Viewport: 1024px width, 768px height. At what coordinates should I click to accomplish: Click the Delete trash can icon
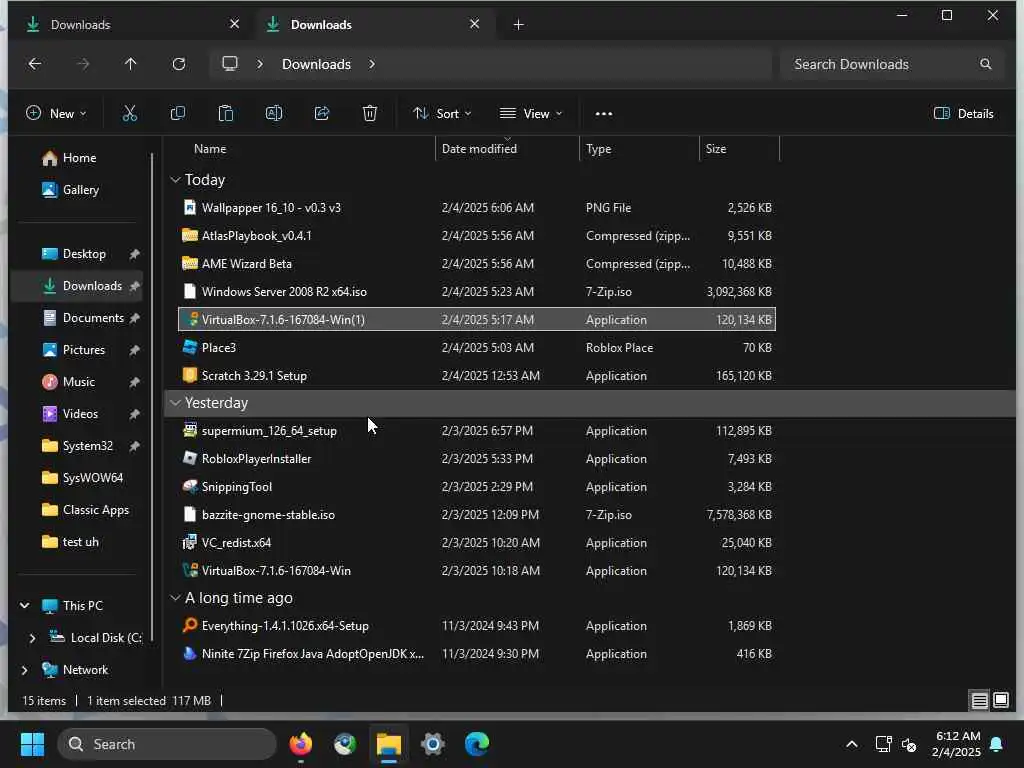click(x=370, y=114)
